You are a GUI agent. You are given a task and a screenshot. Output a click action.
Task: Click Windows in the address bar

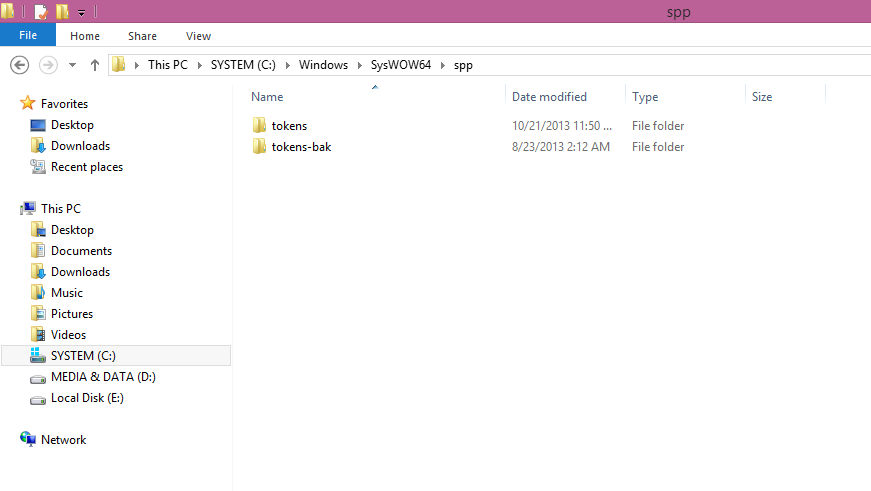point(323,65)
